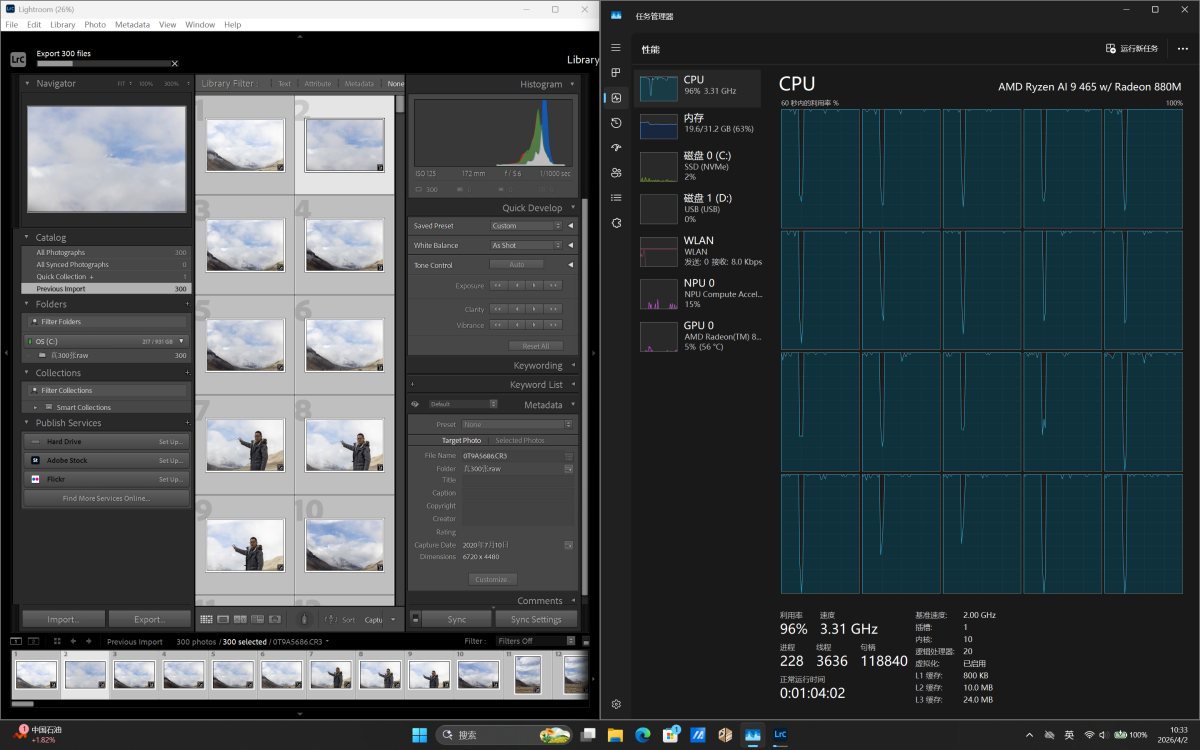Open the Metadata menu in menu bar
The height and width of the screenshot is (750, 1200).
click(132, 24)
